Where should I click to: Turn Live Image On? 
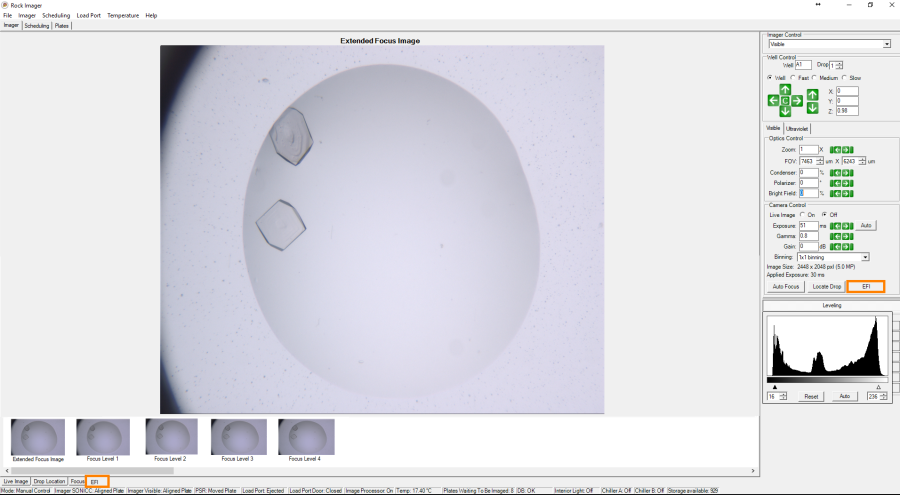coord(802,215)
